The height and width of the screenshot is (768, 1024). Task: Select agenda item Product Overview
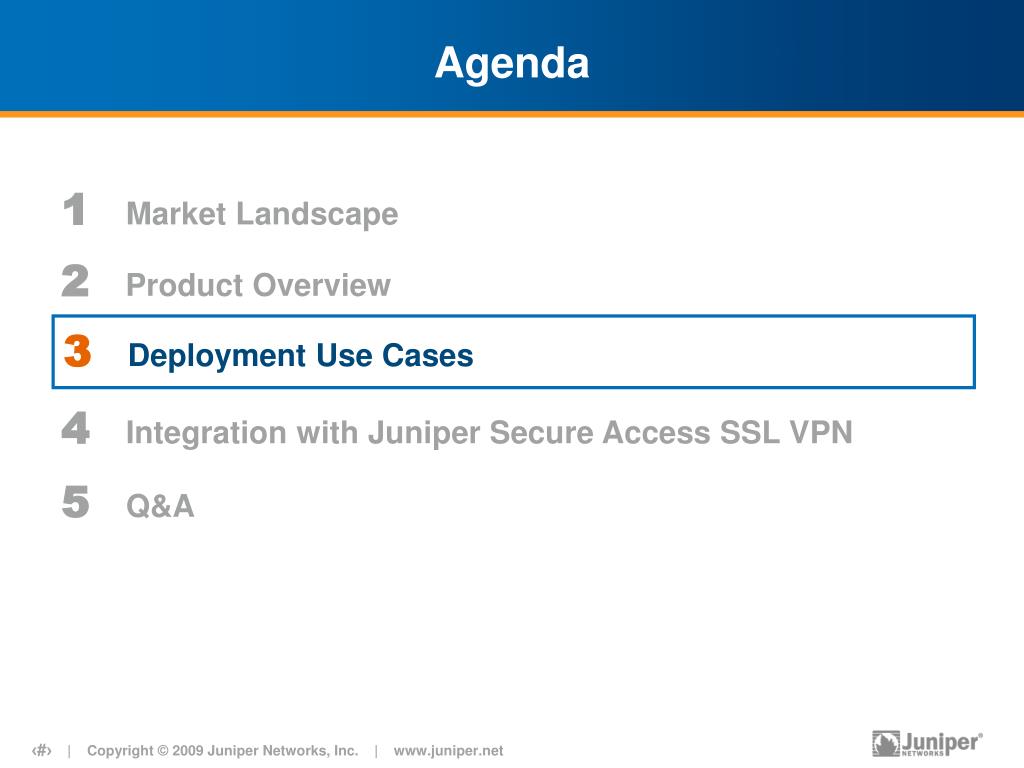click(258, 285)
